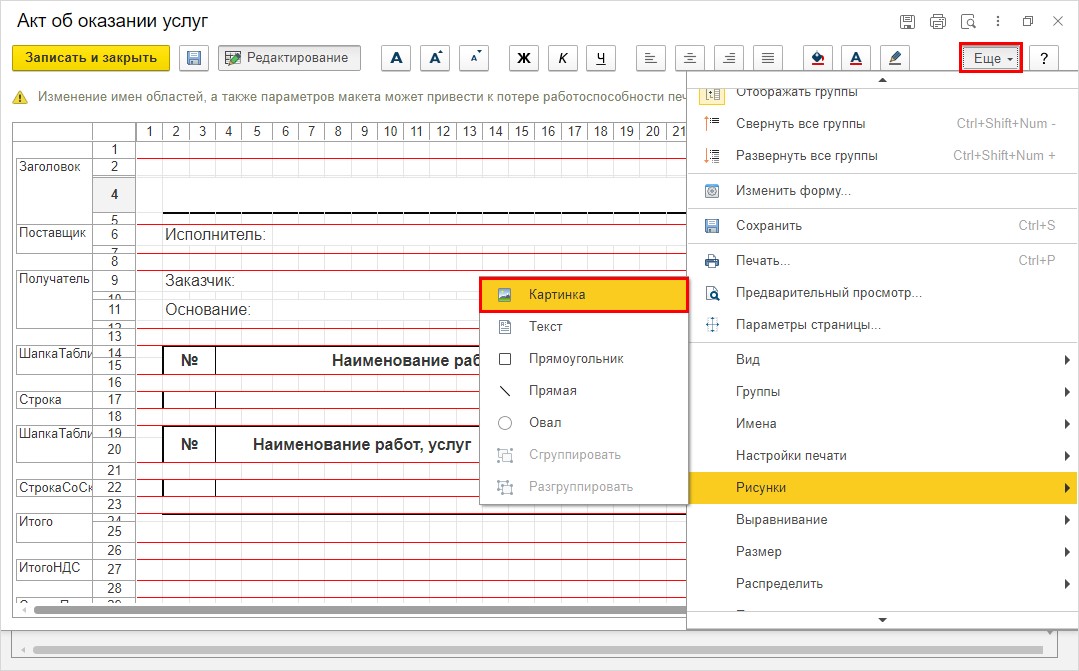Click the Основание: cell

tap(208, 310)
